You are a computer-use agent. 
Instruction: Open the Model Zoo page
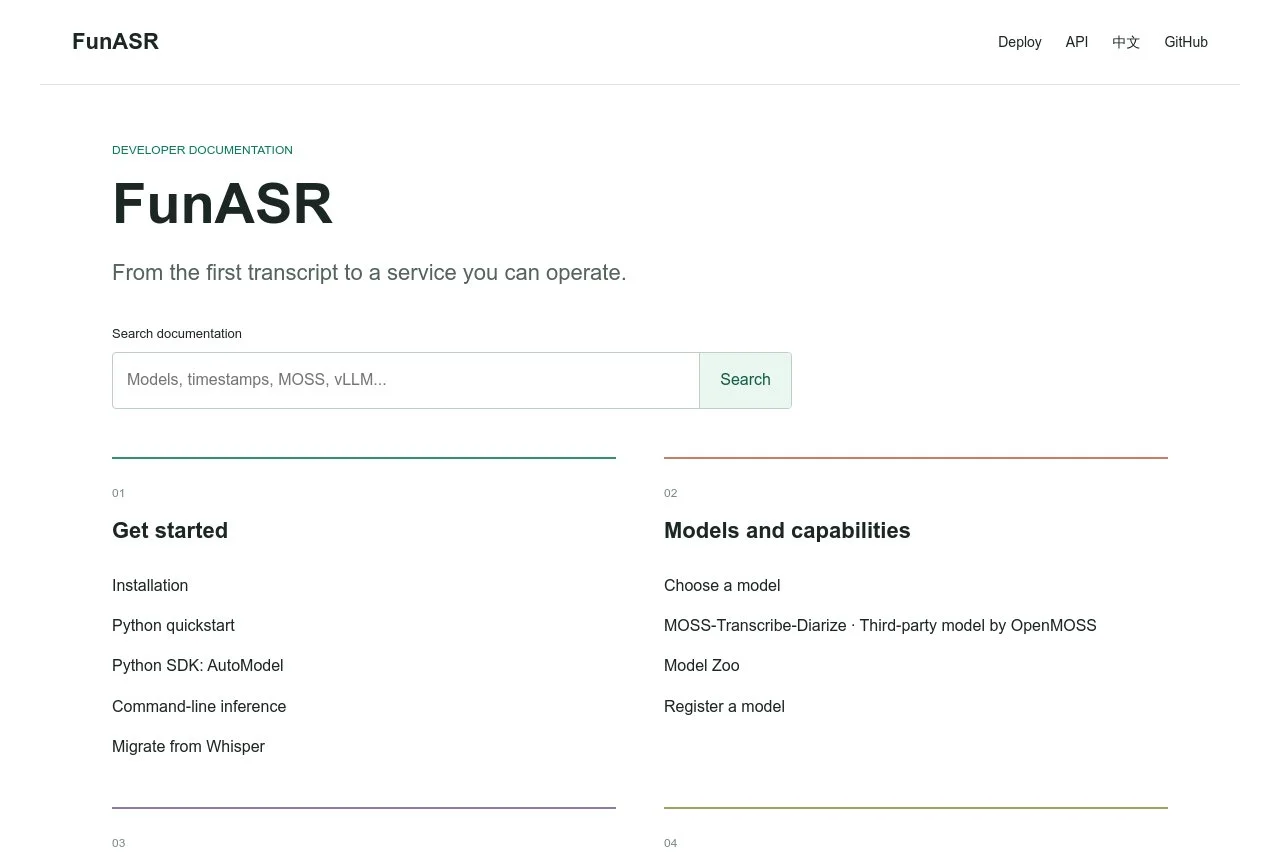(x=702, y=666)
